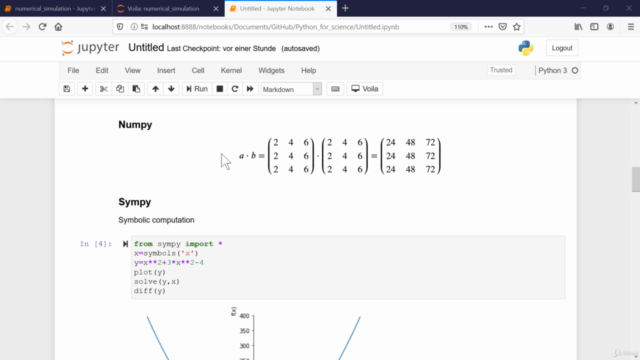Open Jupyter home via logo
Screen dimensions: 640x360
click(x=90, y=48)
